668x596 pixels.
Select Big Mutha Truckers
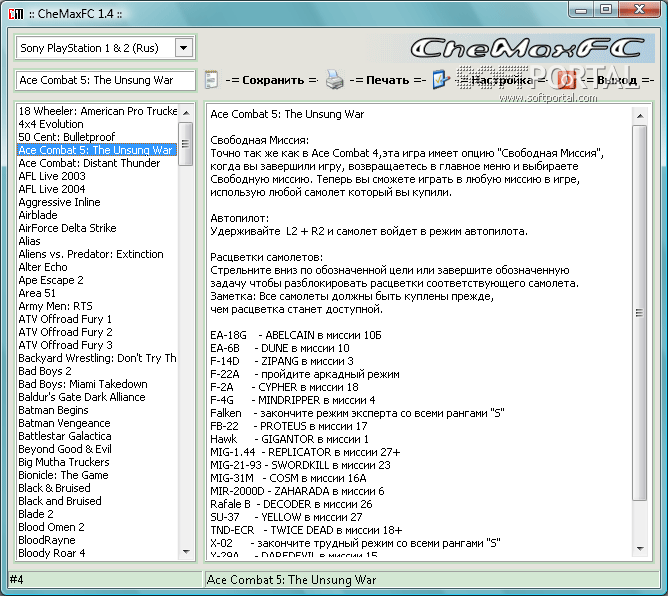click(97, 462)
